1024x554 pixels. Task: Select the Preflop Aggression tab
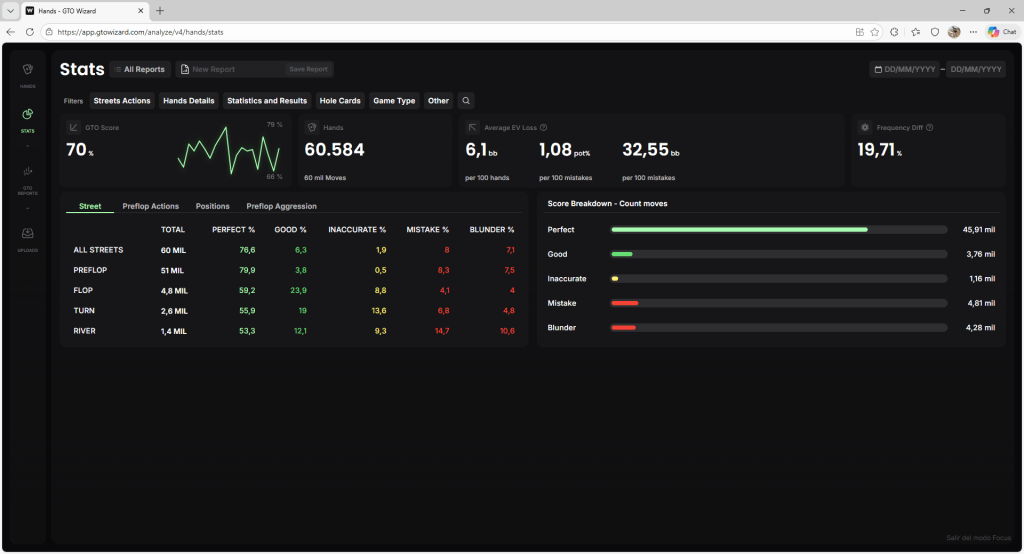point(281,206)
